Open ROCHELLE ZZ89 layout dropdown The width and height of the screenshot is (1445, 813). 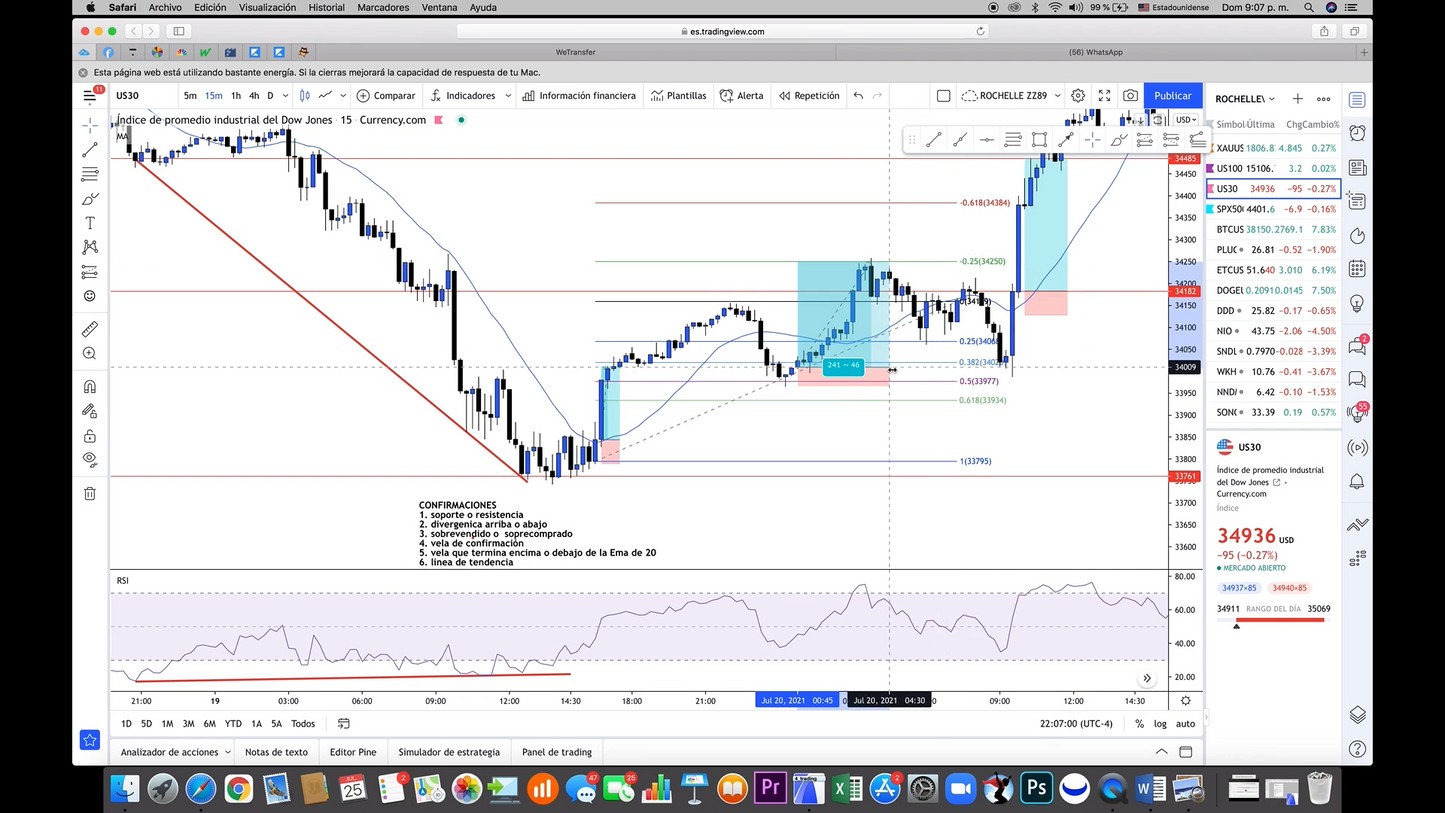[x=1058, y=96]
